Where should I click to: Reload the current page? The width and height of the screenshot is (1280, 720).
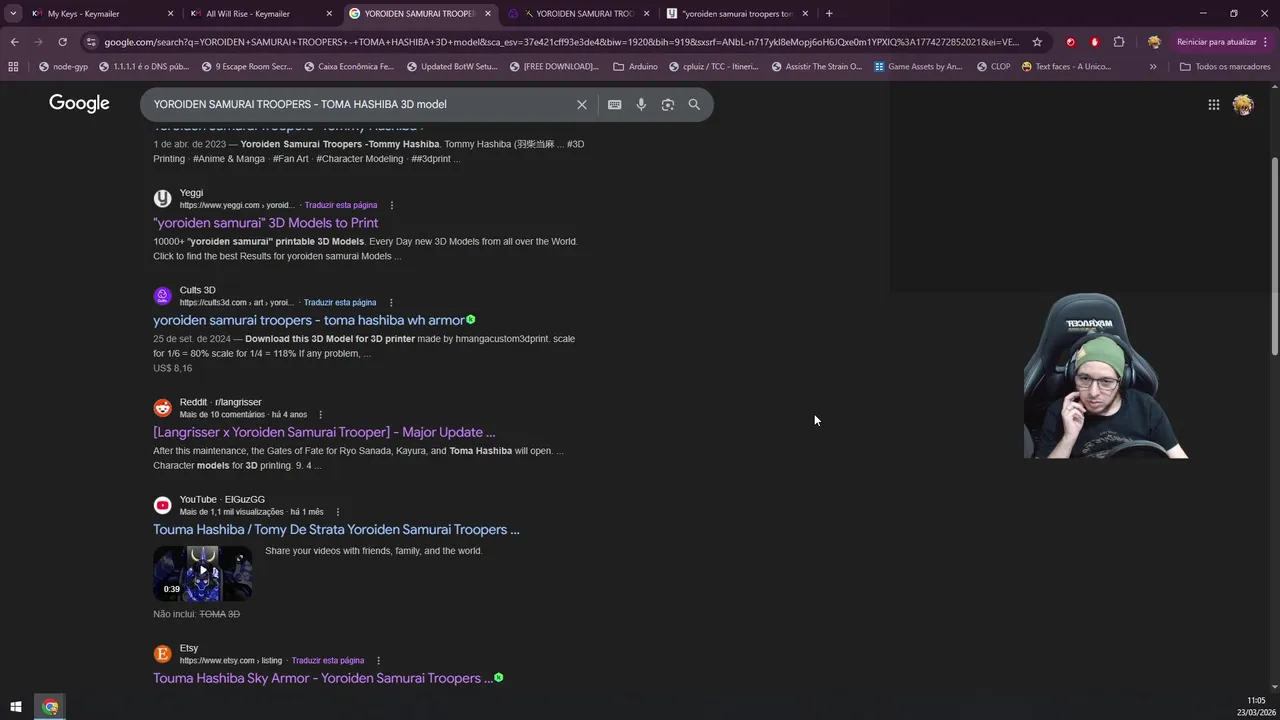coord(62,42)
